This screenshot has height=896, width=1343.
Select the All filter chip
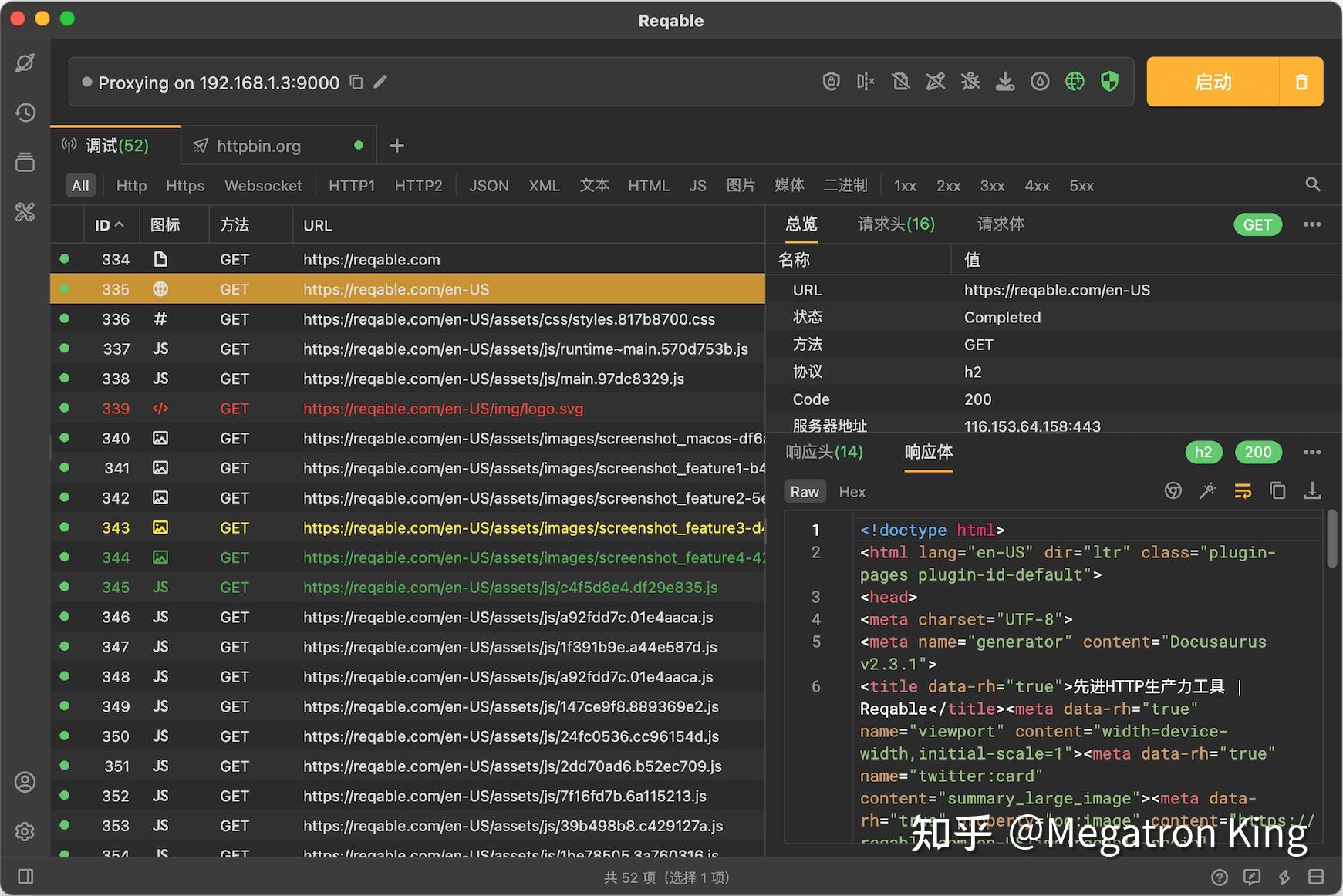(80, 185)
